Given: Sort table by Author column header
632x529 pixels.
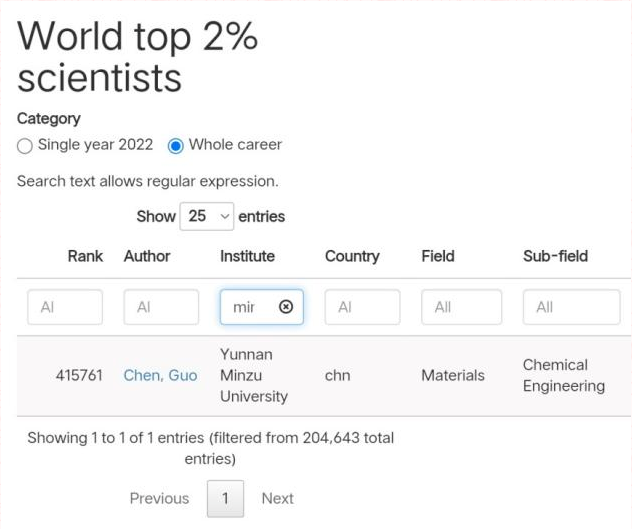Looking at the screenshot, I should pos(147,256).
